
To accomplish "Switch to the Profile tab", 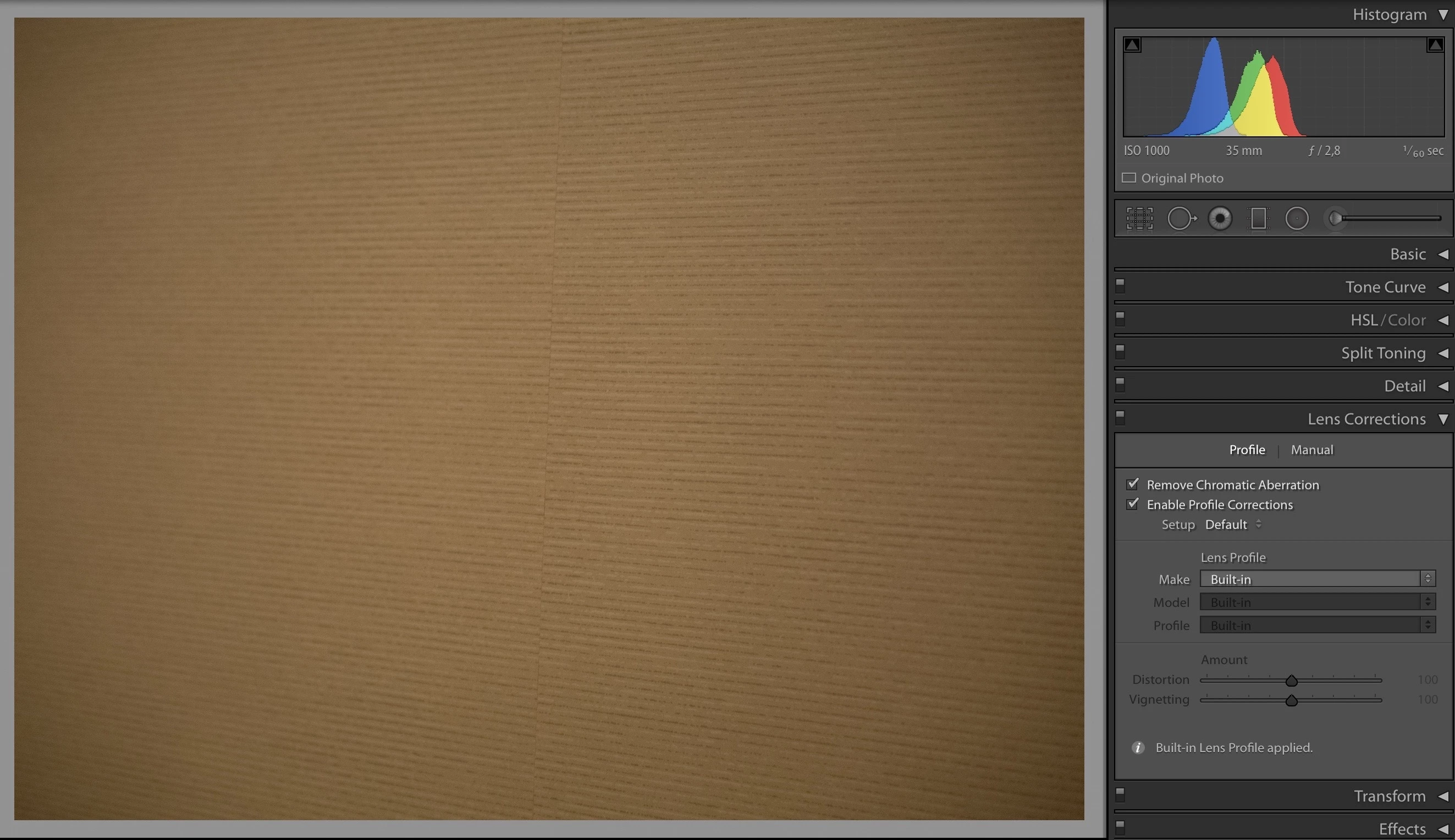I will [1247, 450].
